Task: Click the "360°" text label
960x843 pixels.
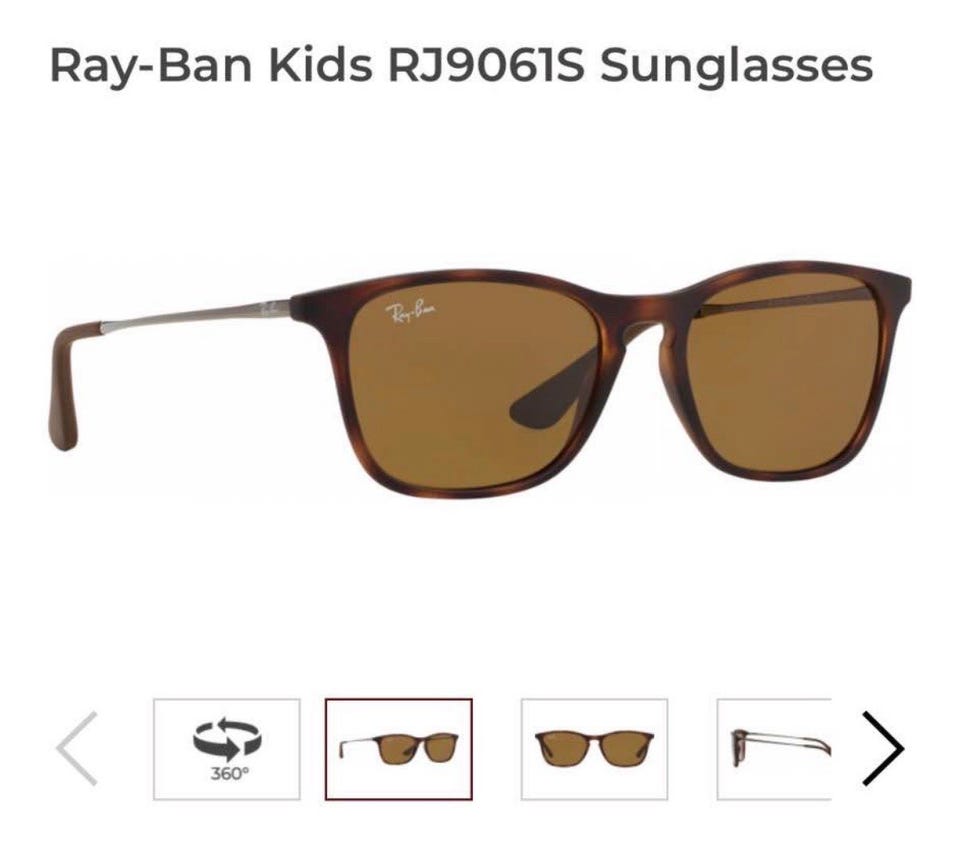Action: [x=230, y=774]
